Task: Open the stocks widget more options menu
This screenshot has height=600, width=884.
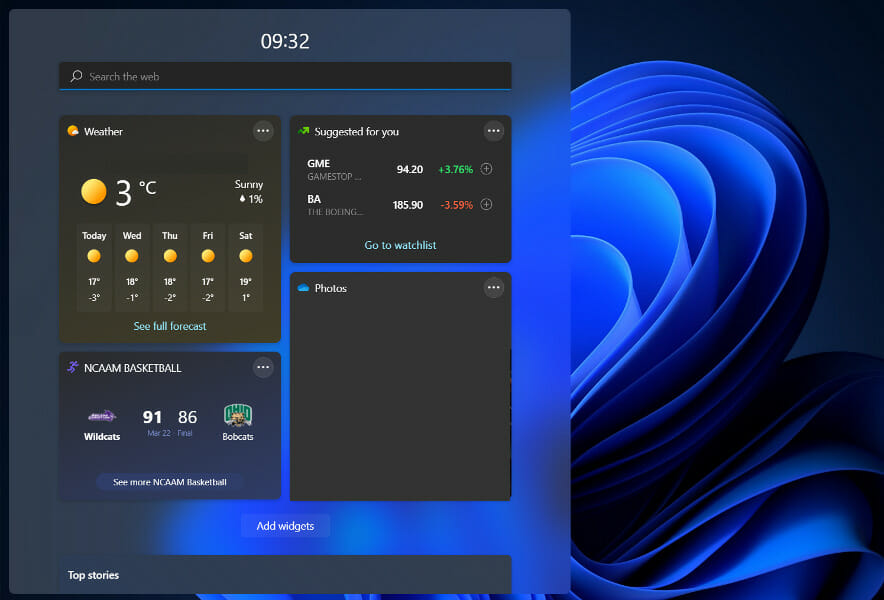Action: (x=493, y=130)
